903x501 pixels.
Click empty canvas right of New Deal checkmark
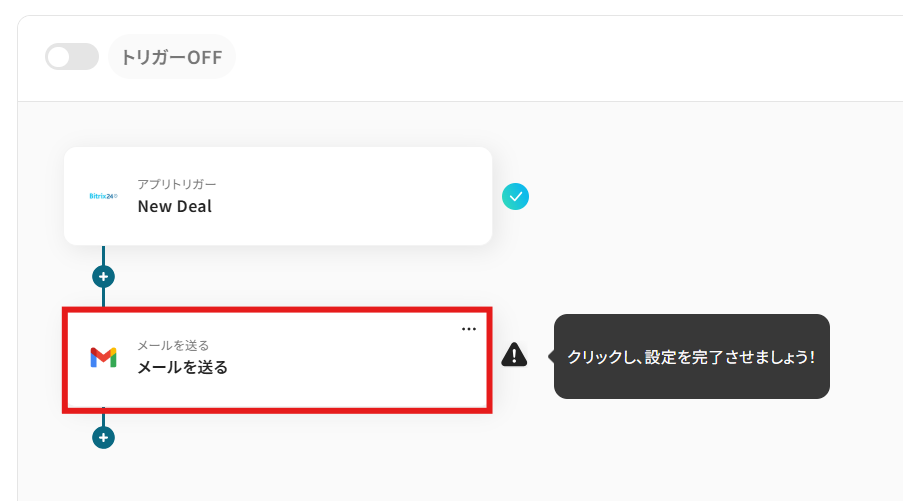point(700,197)
